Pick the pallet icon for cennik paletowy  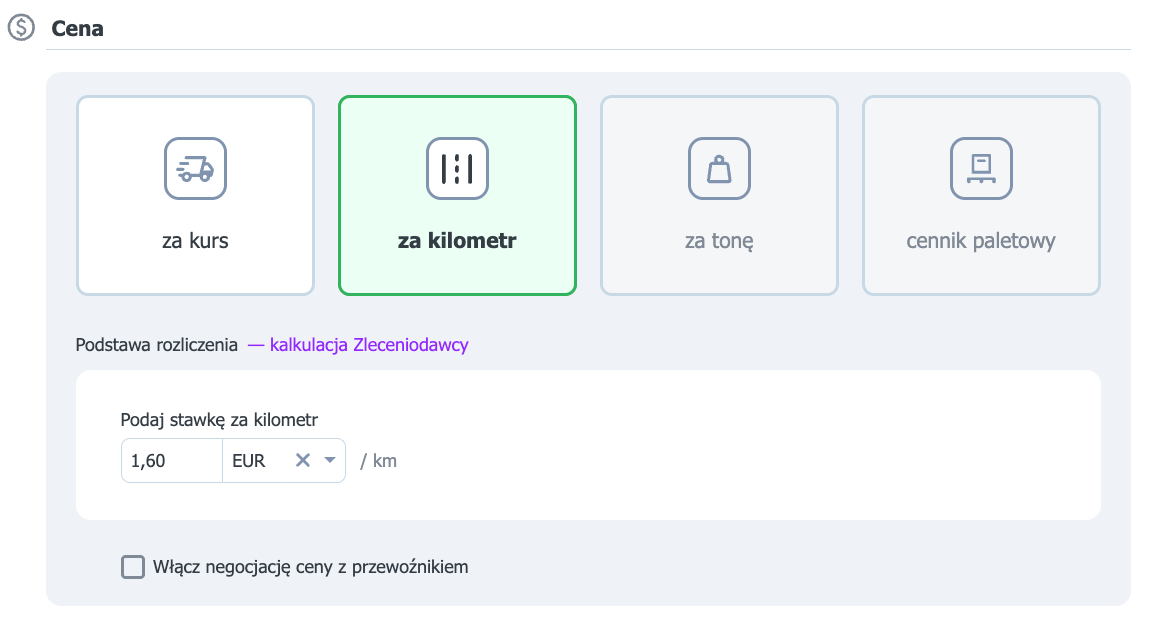point(981,169)
